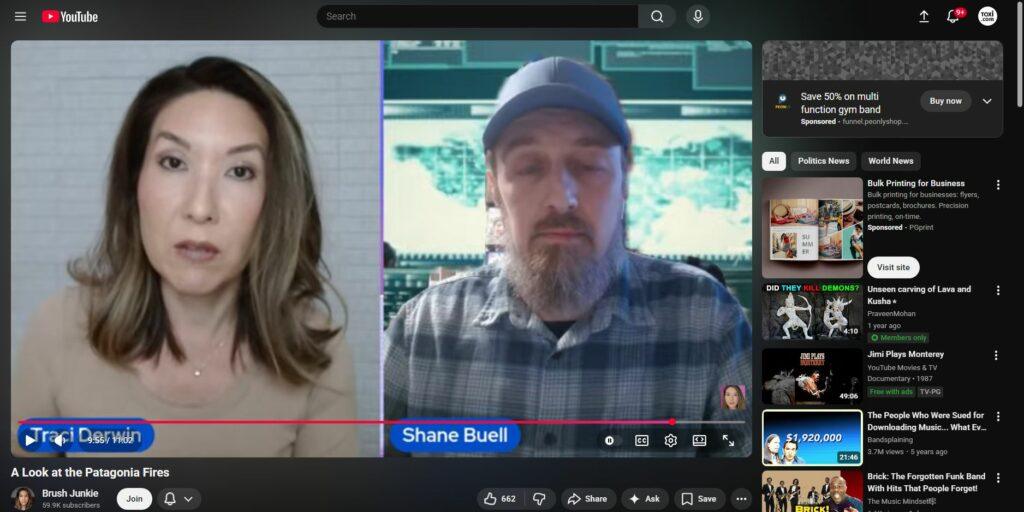Toggle closed captions CC button
The height and width of the screenshot is (512, 1024).
(642, 440)
